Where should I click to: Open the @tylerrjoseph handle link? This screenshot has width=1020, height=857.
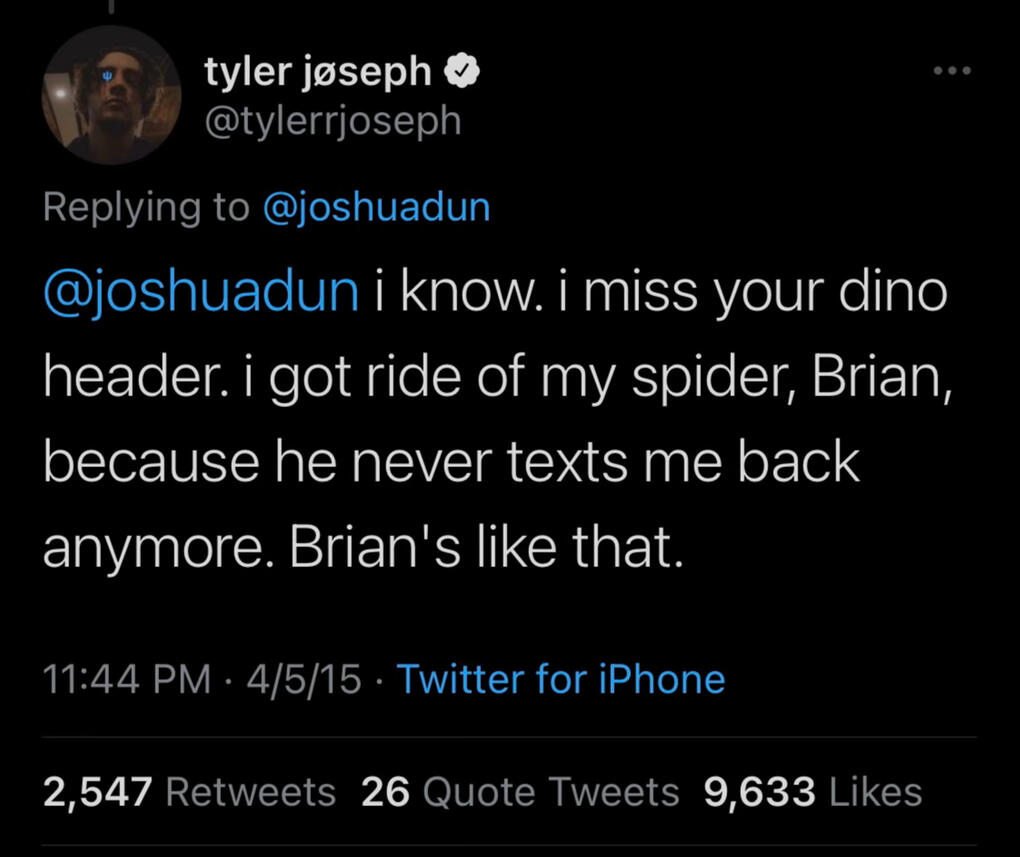[333, 121]
